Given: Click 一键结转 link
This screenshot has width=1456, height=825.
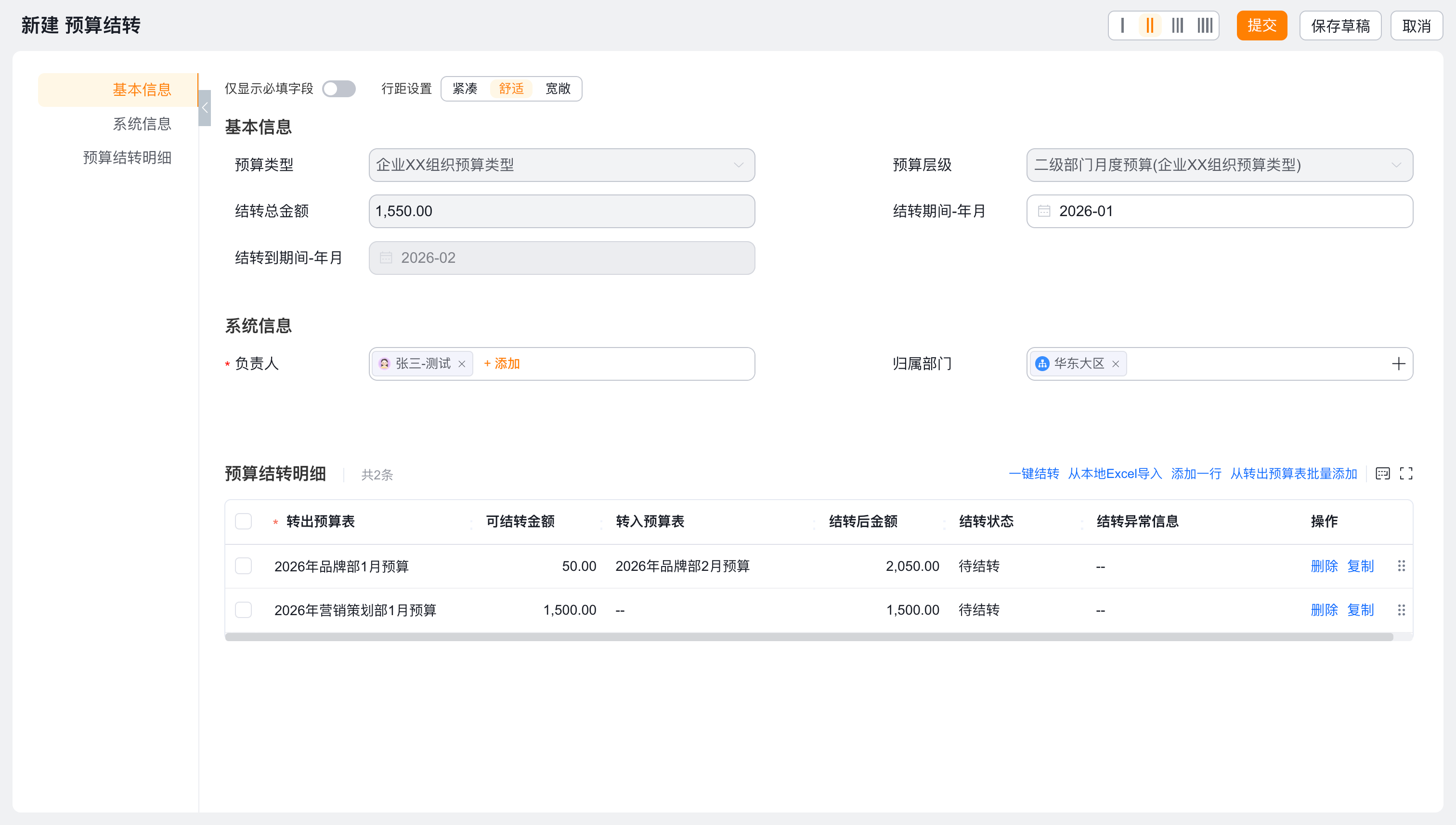Looking at the screenshot, I should coord(1034,474).
